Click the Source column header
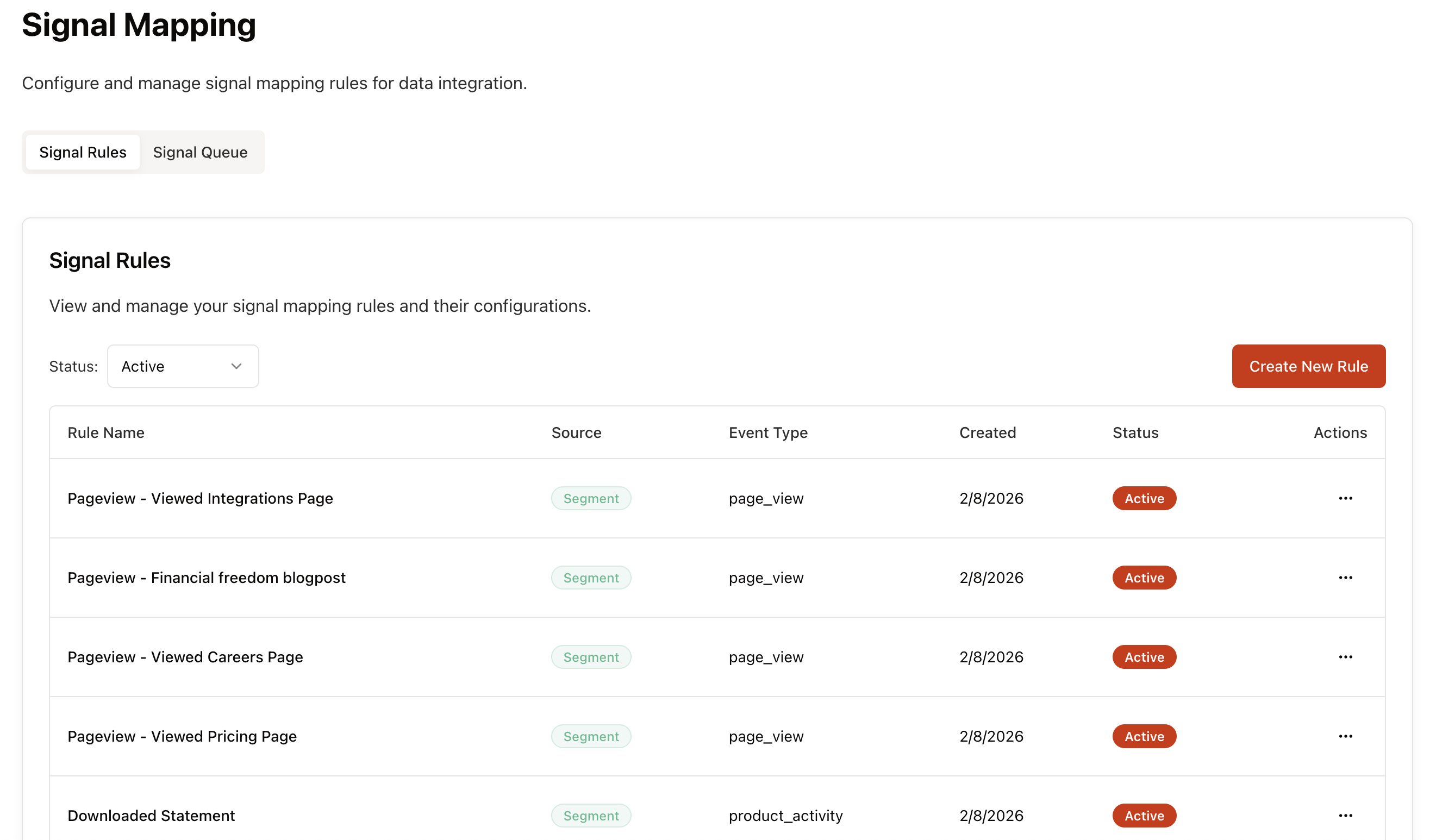This screenshot has width=1436, height=840. tap(576, 433)
